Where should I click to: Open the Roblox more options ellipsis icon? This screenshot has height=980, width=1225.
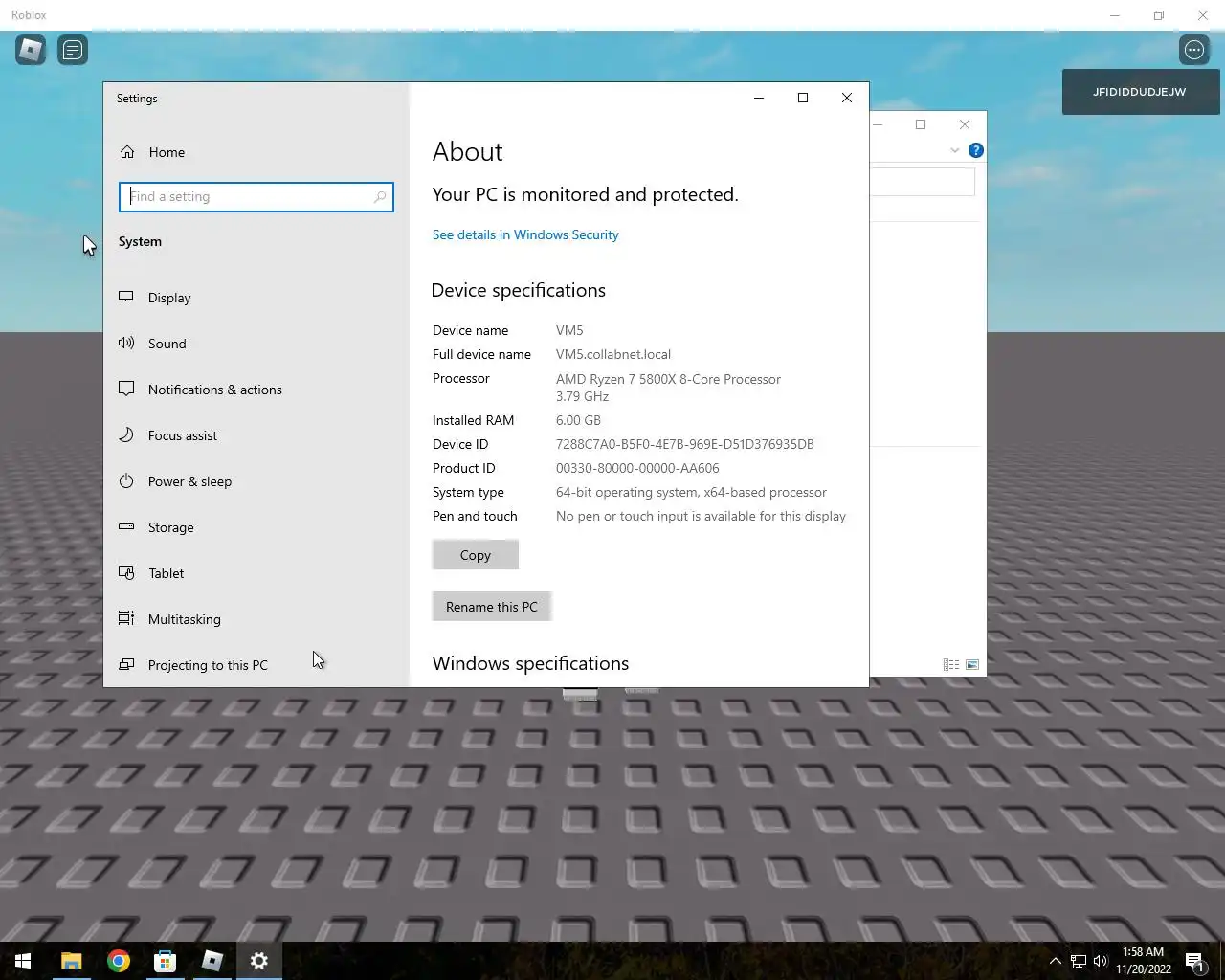[1194, 50]
